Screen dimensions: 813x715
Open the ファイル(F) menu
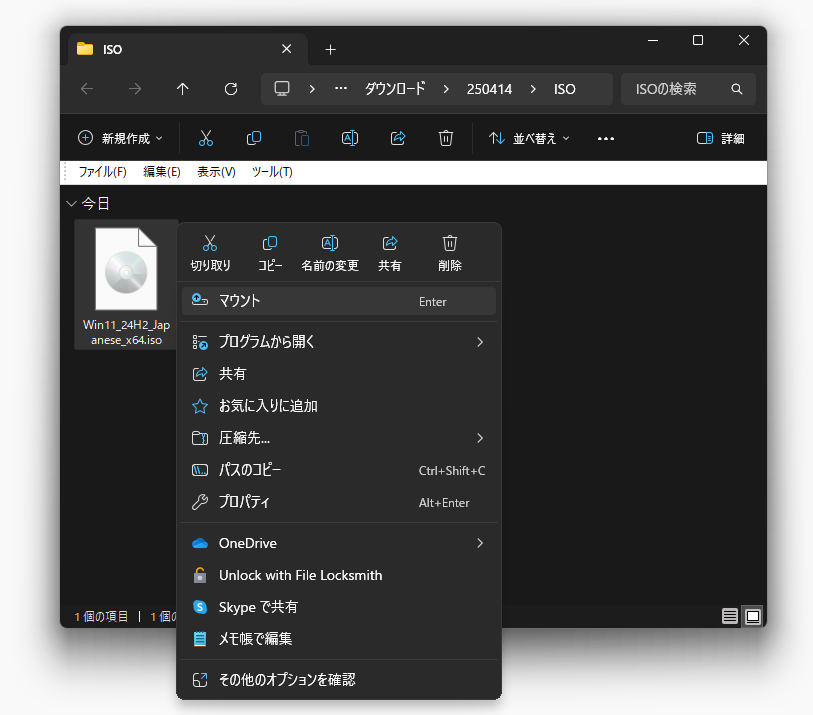tap(102, 172)
